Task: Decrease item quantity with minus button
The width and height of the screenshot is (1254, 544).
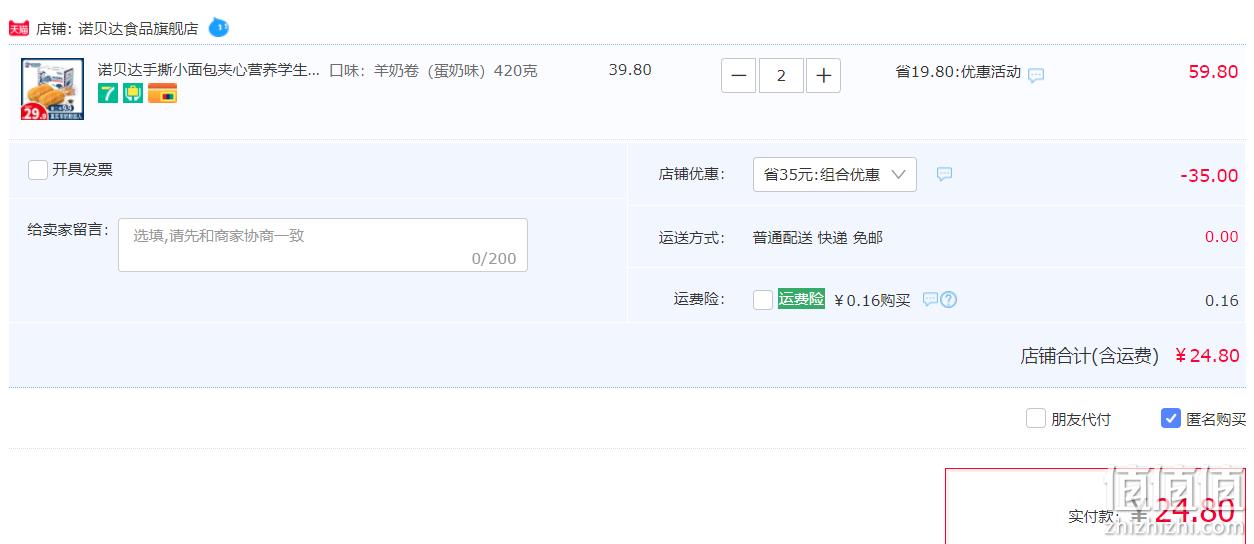Action: click(738, 76)
